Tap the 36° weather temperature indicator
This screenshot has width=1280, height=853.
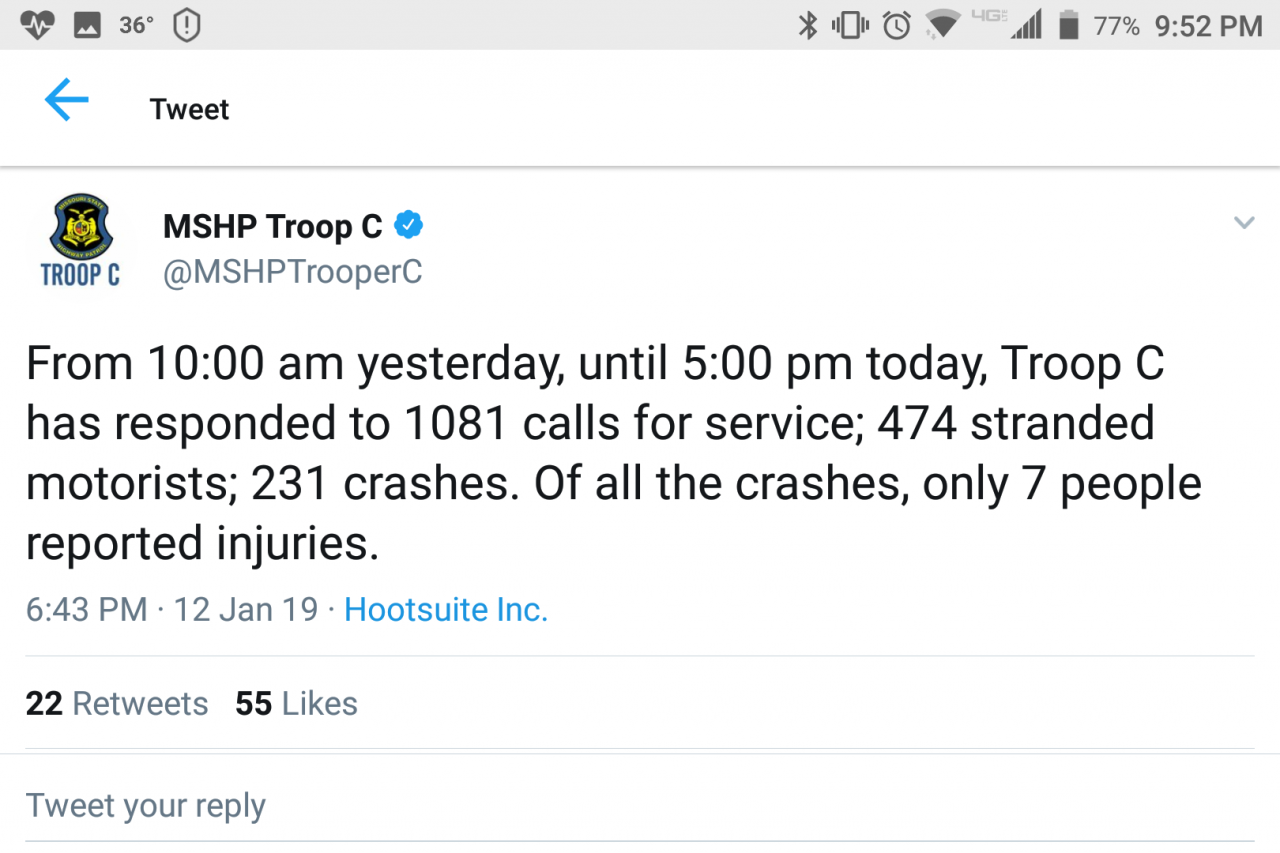[136, 25]
